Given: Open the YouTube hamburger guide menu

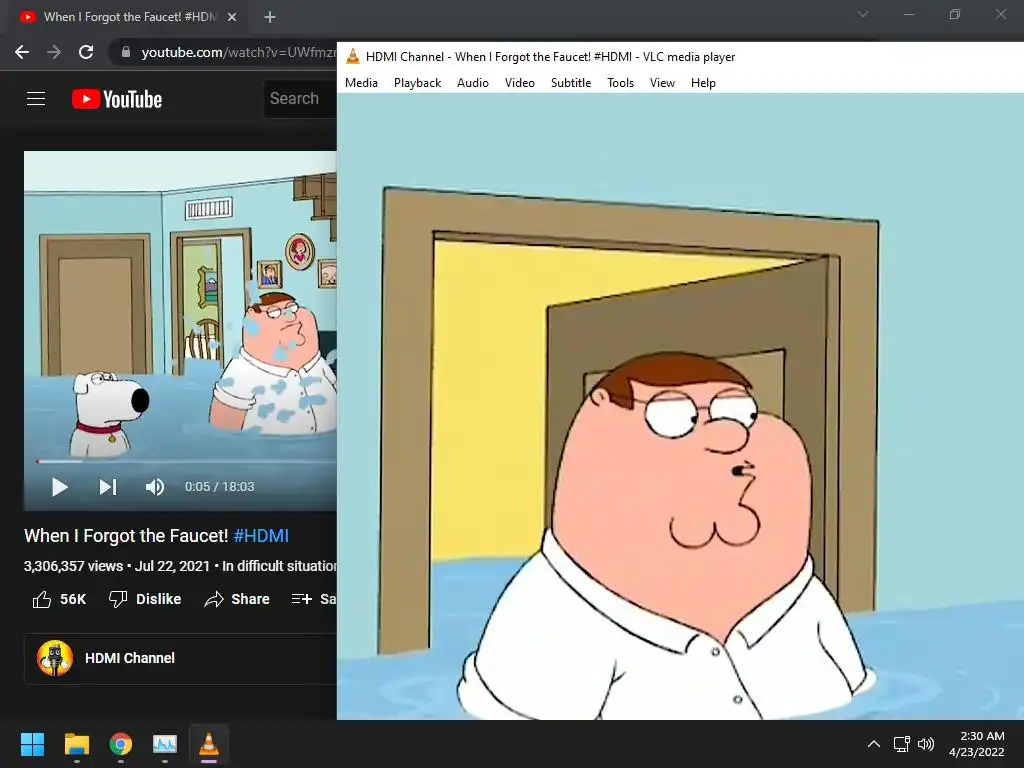Looking at the screenshot, I should pyautogui.click(x=36, y=99).
